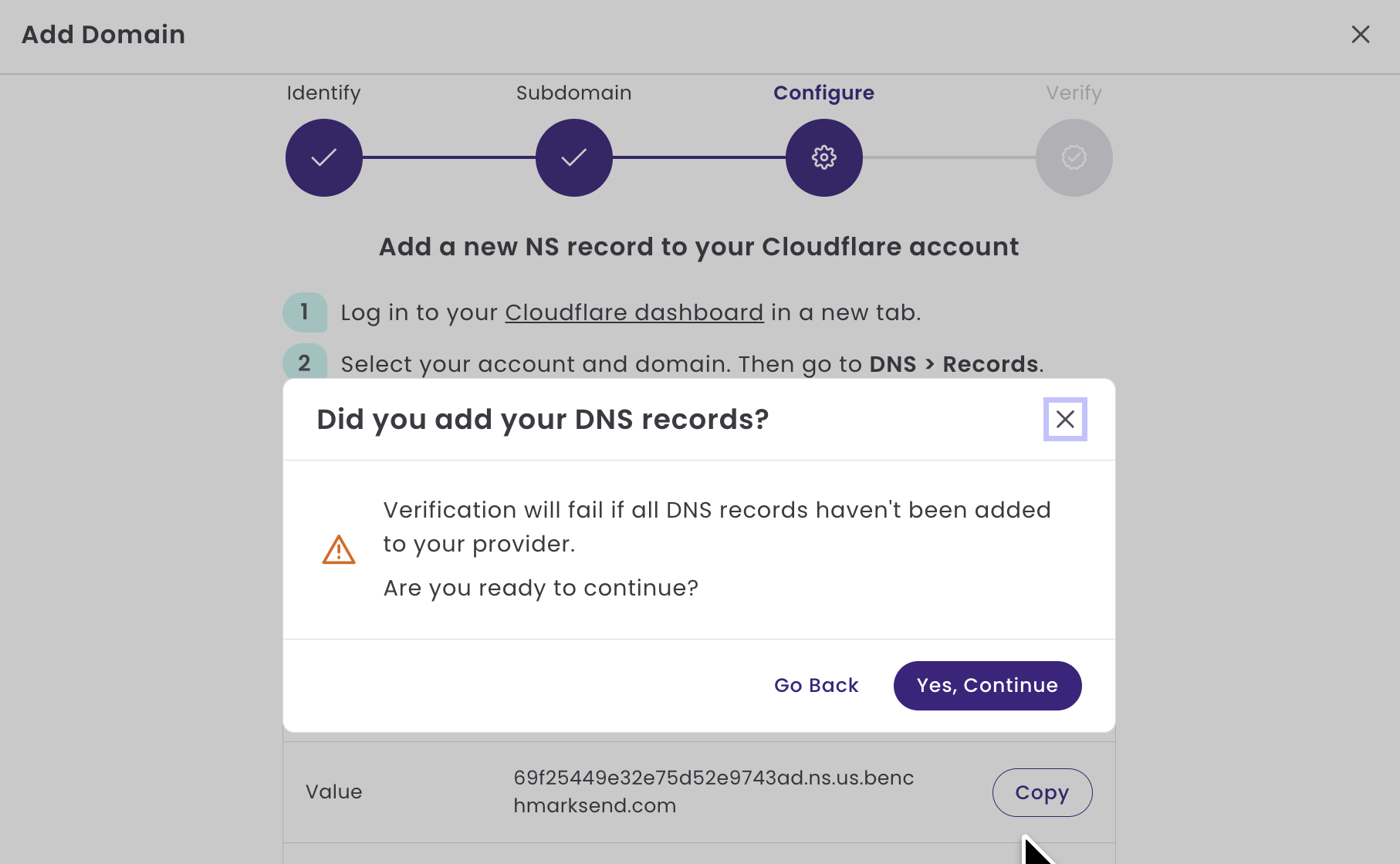Click the dialog heading about DNS records
1400x864 pixels.
(543, 419)
